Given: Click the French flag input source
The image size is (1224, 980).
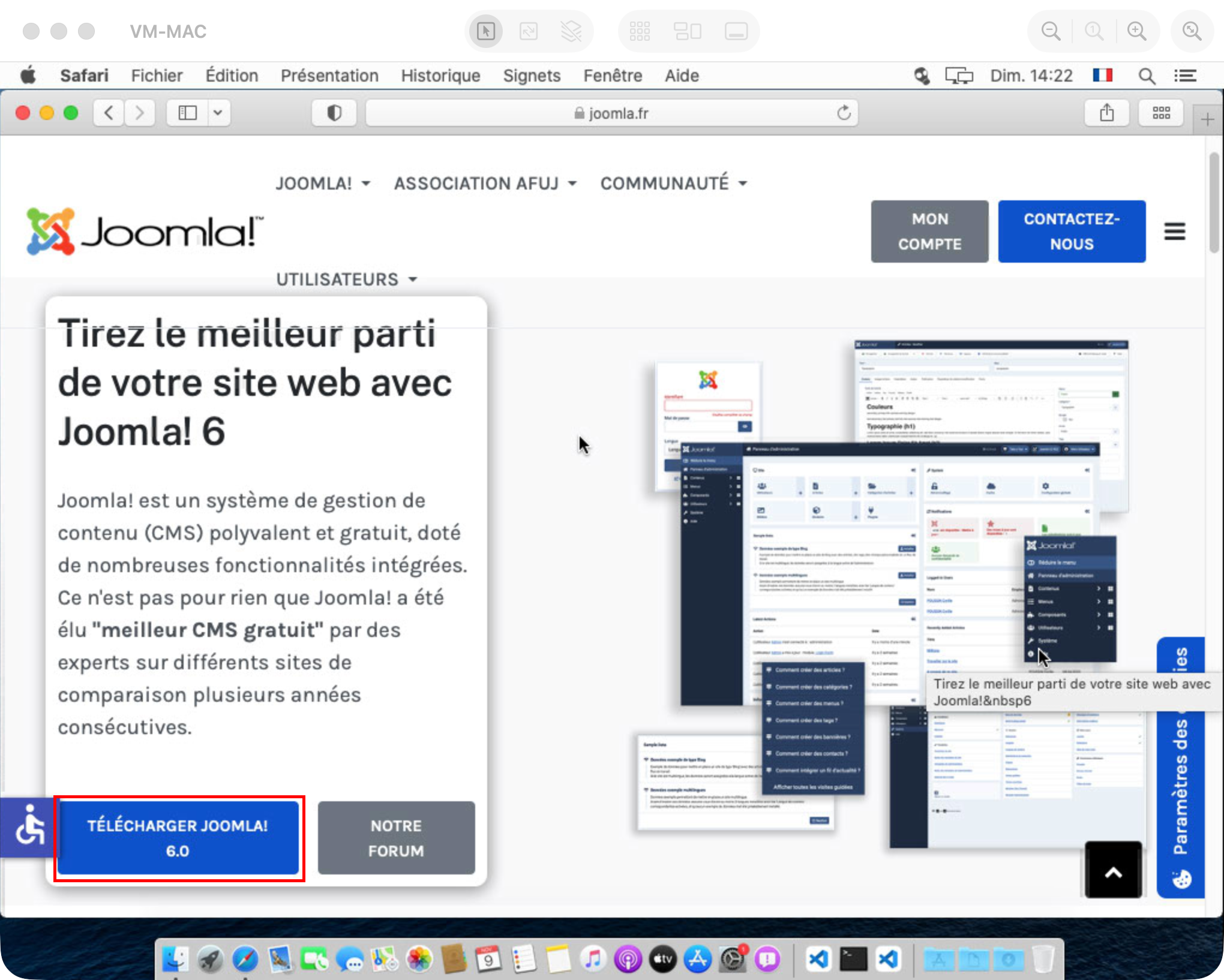Looking at the screenshot, I should (x=1102, y=76).
